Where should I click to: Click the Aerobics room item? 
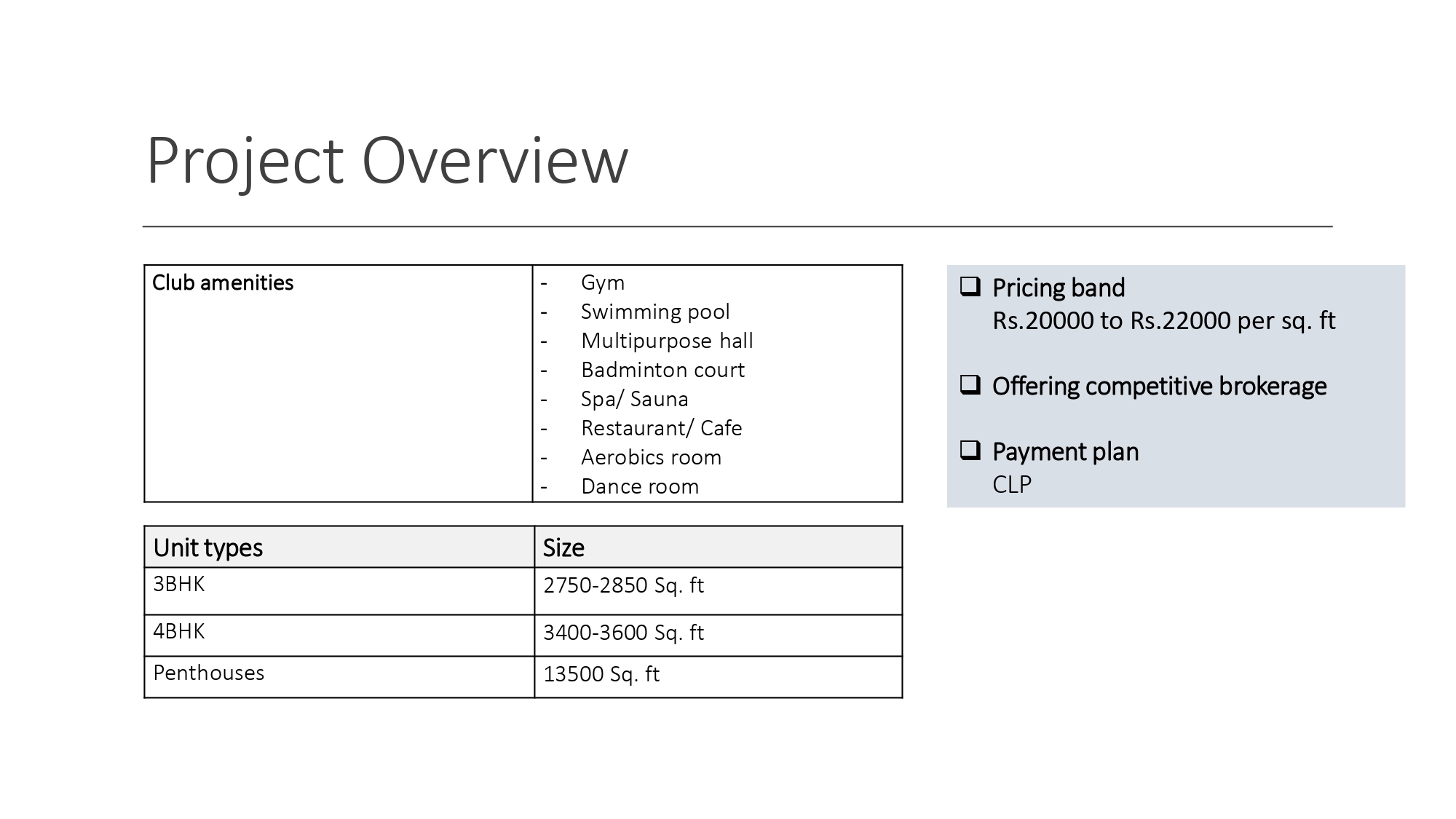tap(651, 457)
